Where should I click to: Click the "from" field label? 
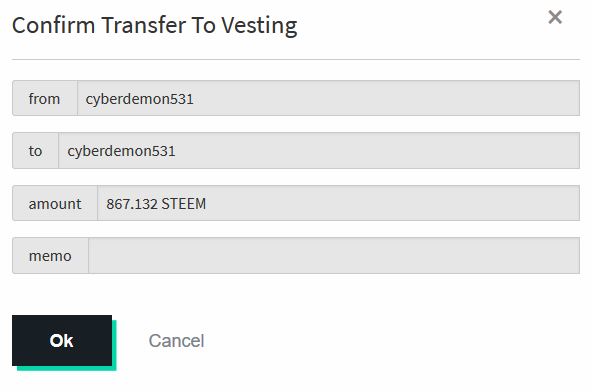tap(45, 99)
